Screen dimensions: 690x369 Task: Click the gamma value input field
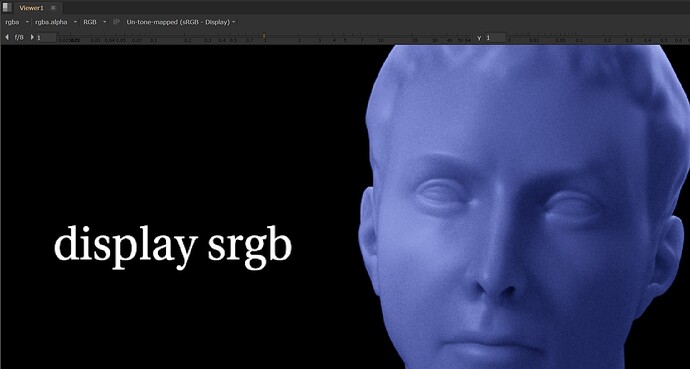tap(495, 38)
